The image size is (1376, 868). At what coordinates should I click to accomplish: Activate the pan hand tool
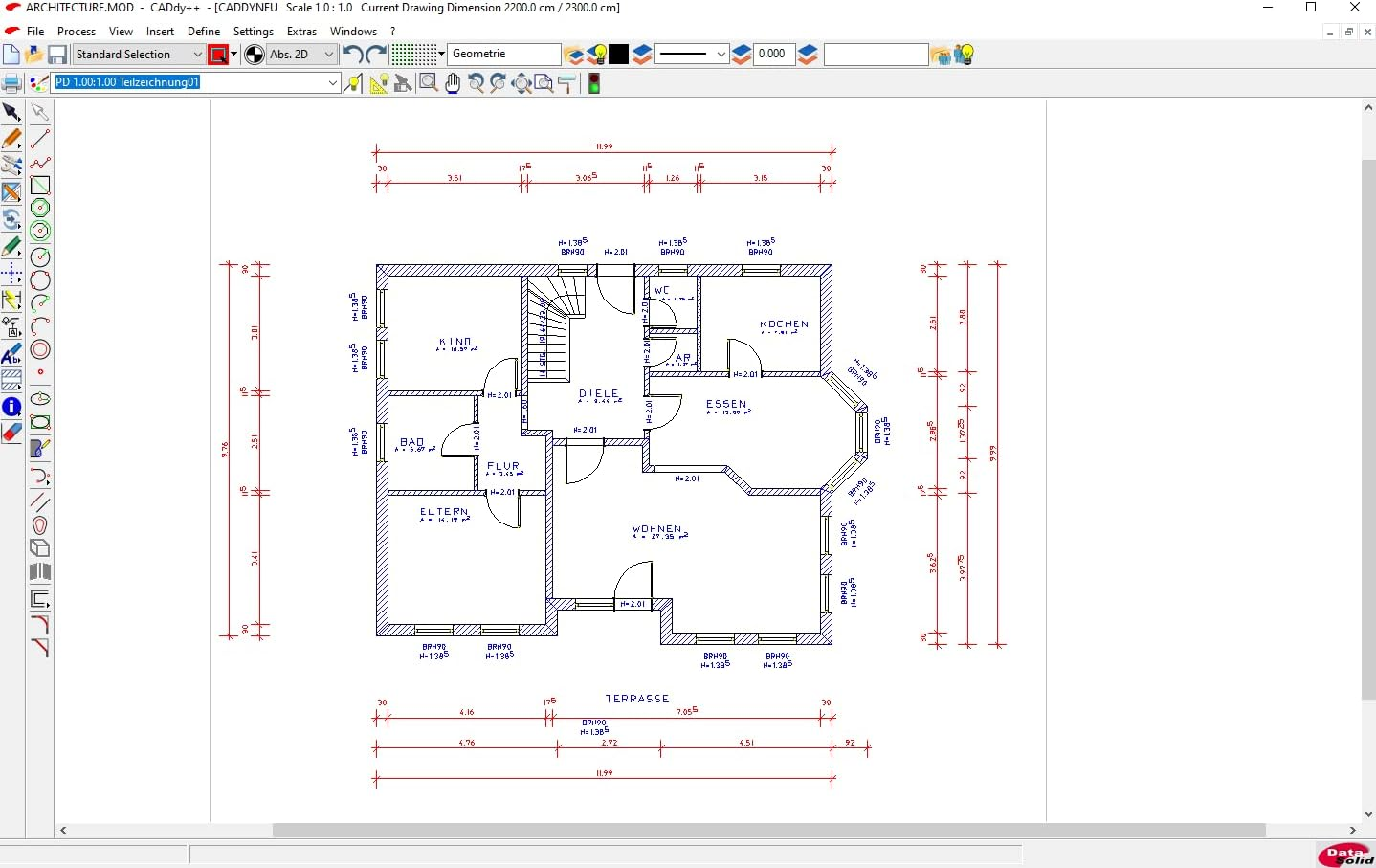coord(452,83)
